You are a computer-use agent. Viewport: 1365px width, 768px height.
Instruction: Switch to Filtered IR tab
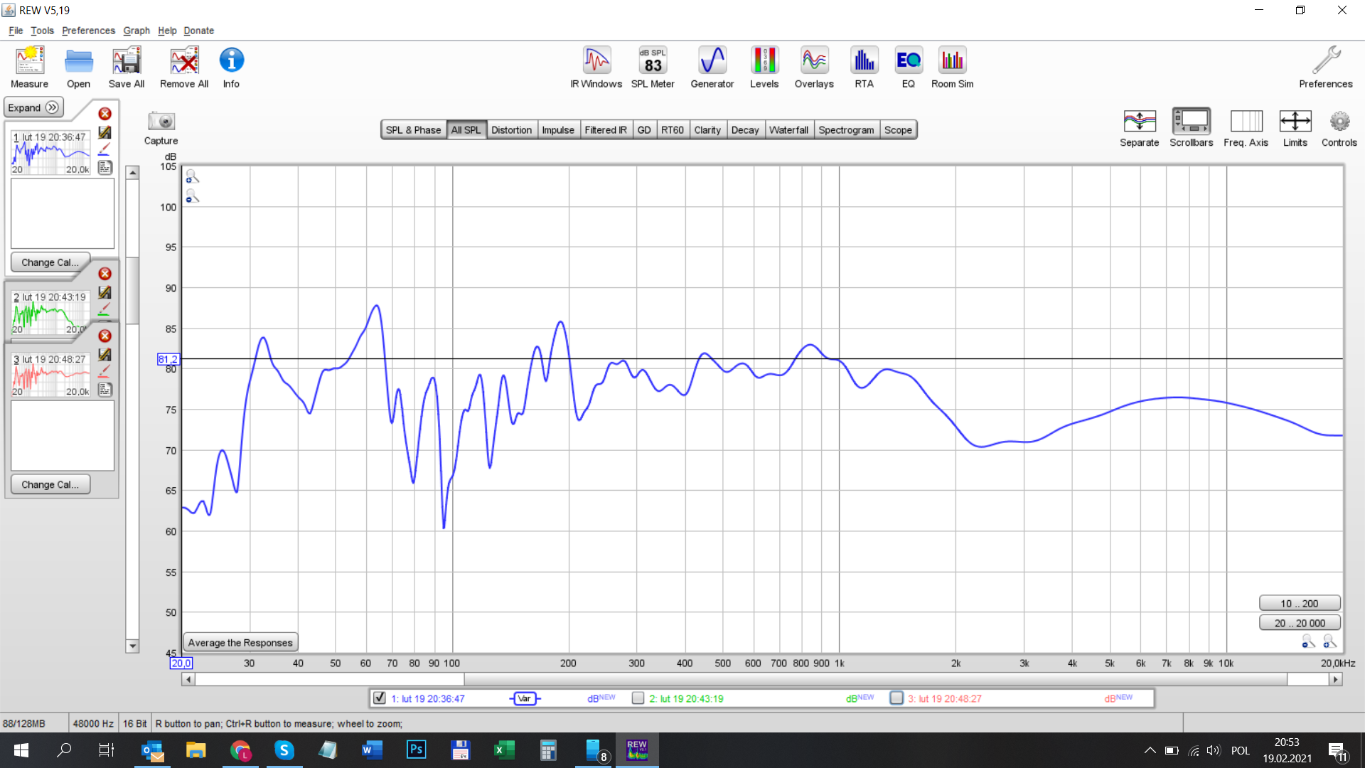click(606, 130)
